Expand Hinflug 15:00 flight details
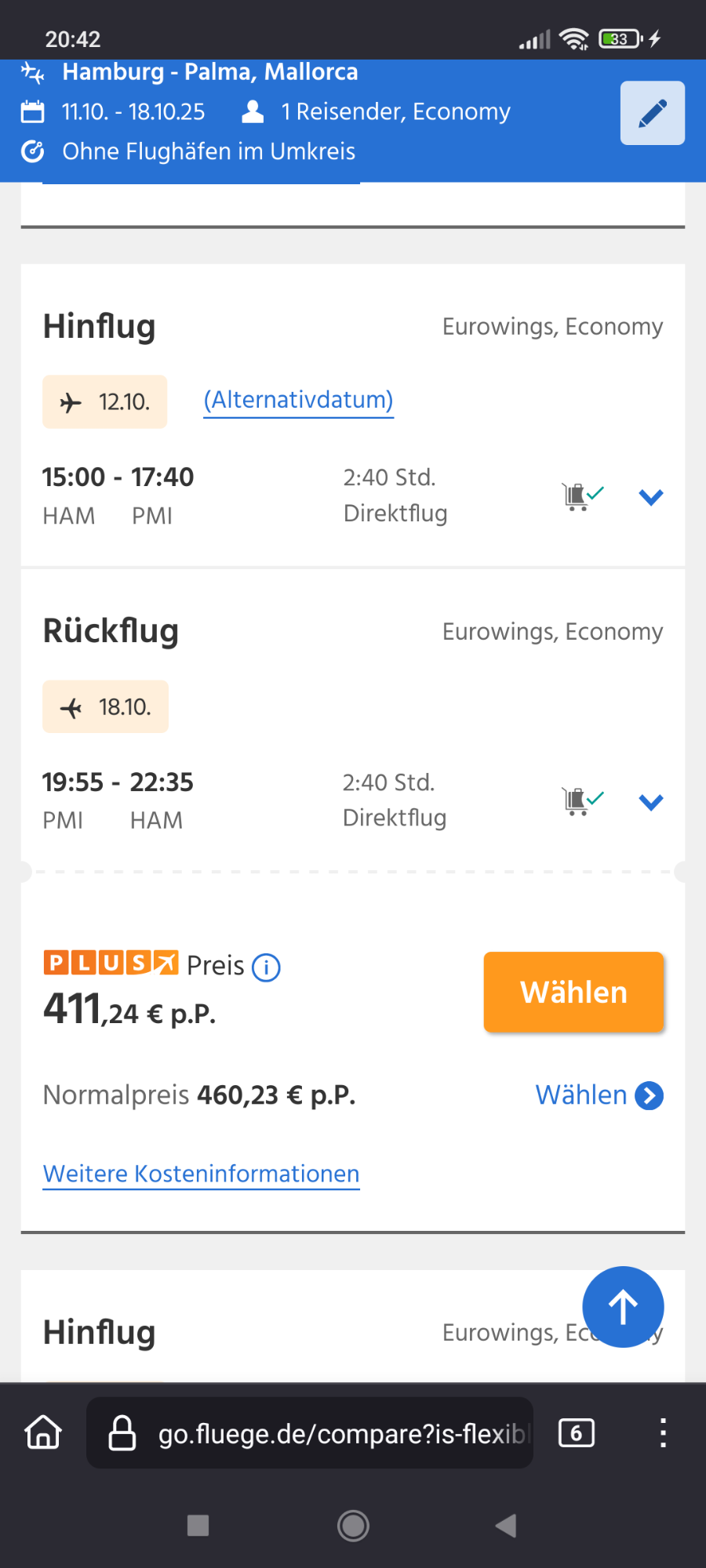Image resolution: width=706 pixels, height=1568 pixels. coord(651,497)
